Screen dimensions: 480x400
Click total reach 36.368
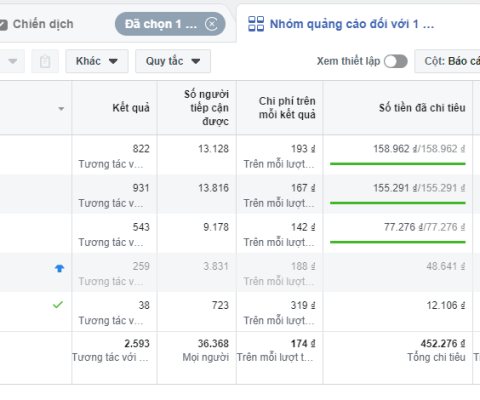click(213, 344)
